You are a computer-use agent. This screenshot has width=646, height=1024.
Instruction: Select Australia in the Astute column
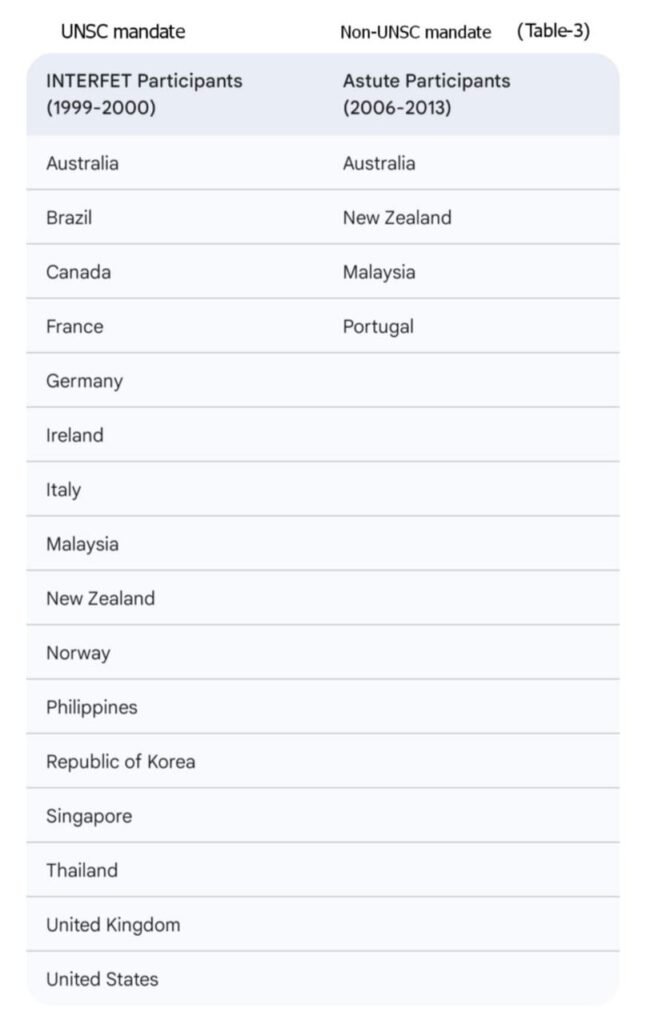(x=379, y=163)
